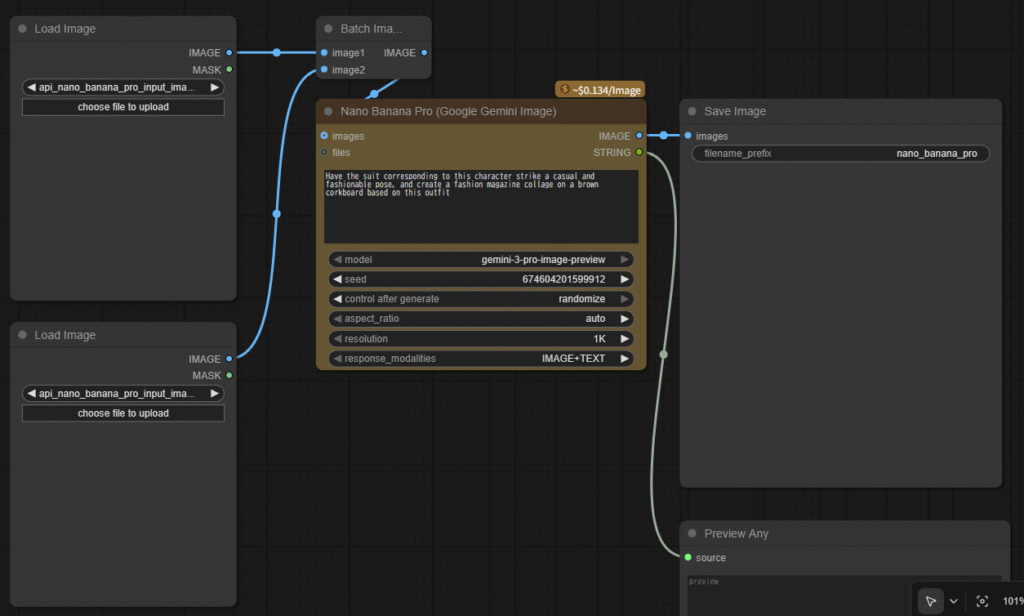
Task: Open the response_modalities dropdown
Action: tap(481, 358)
